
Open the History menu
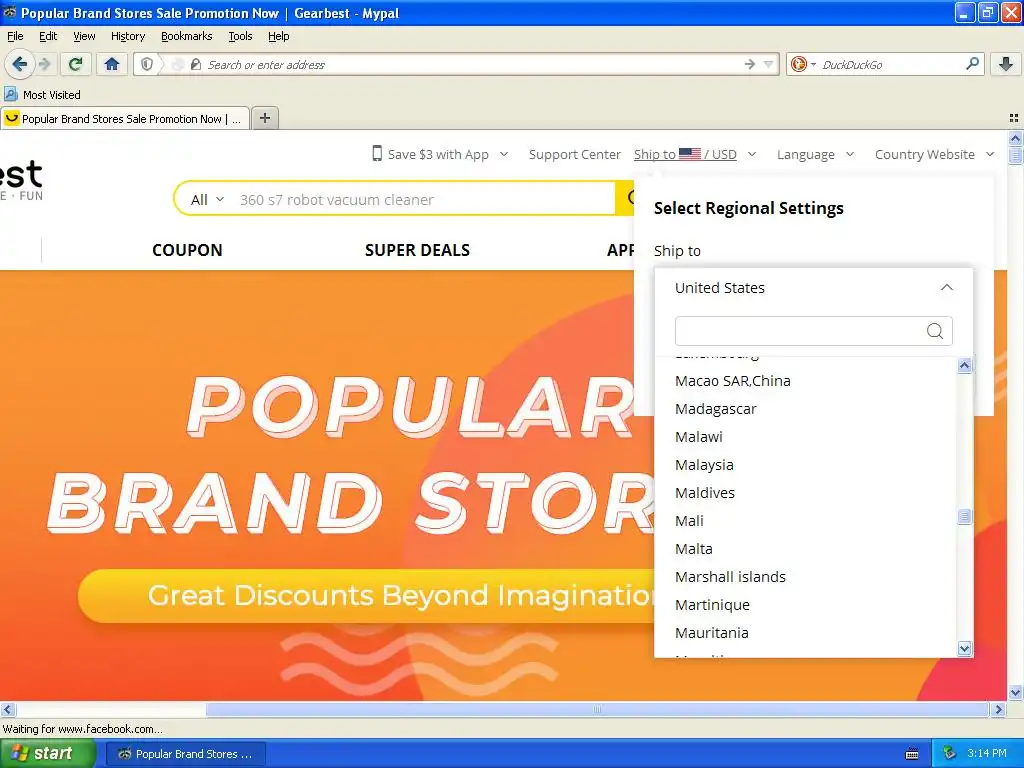[x=127, y=36]
